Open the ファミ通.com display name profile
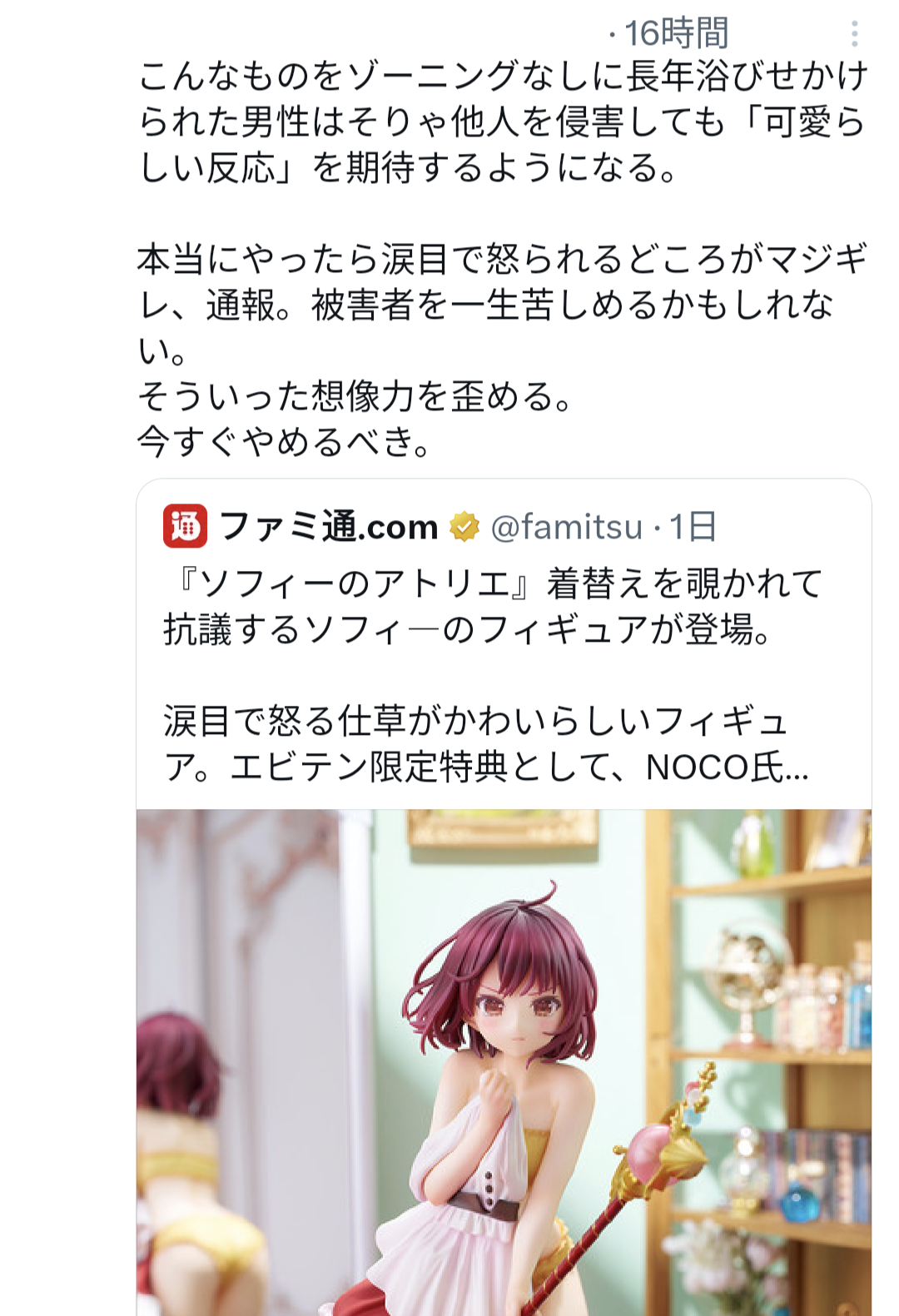 tap(330, 526)
